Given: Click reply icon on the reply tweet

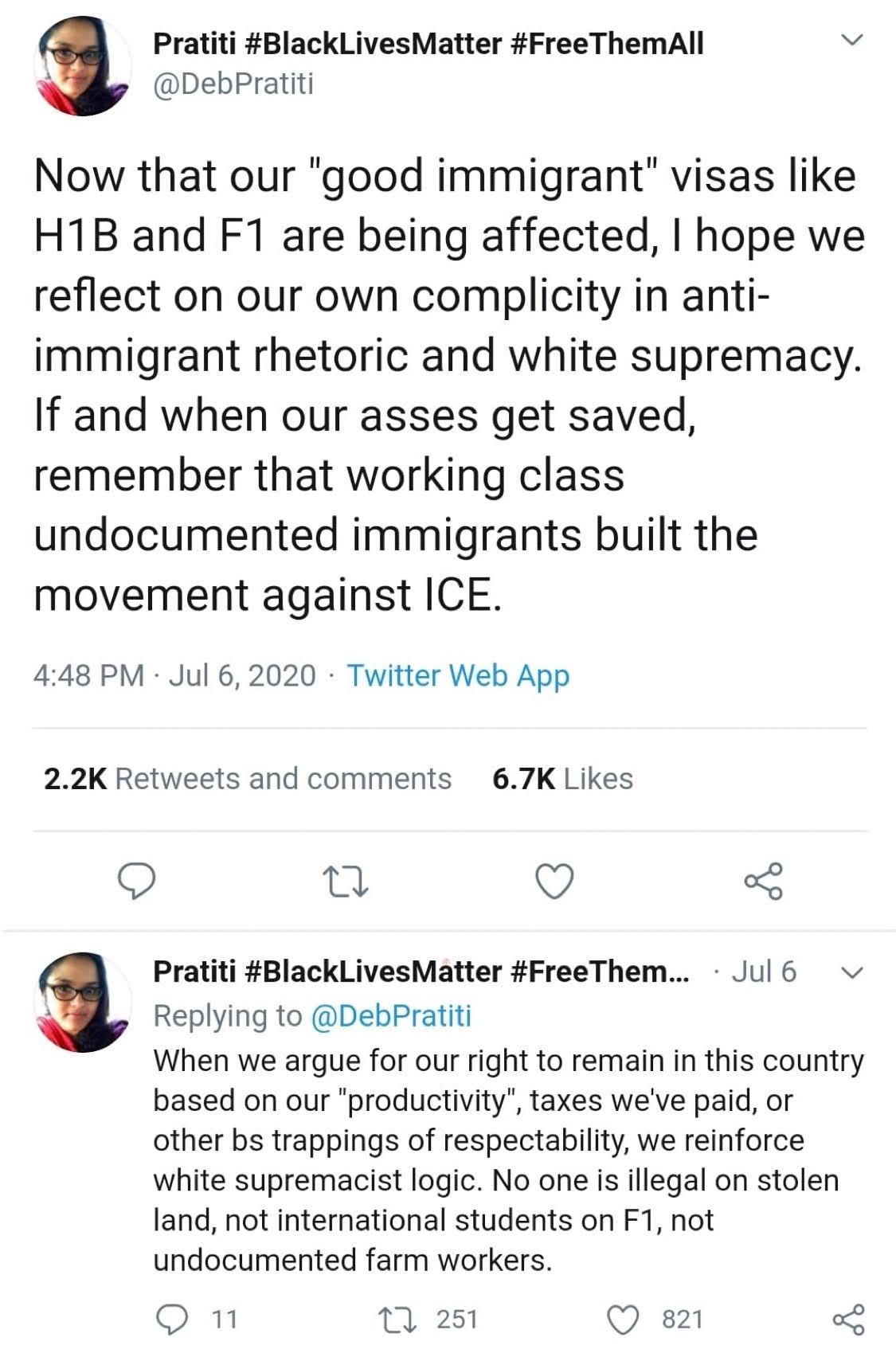Looking at the screenshot, I should coord(170,1320).
